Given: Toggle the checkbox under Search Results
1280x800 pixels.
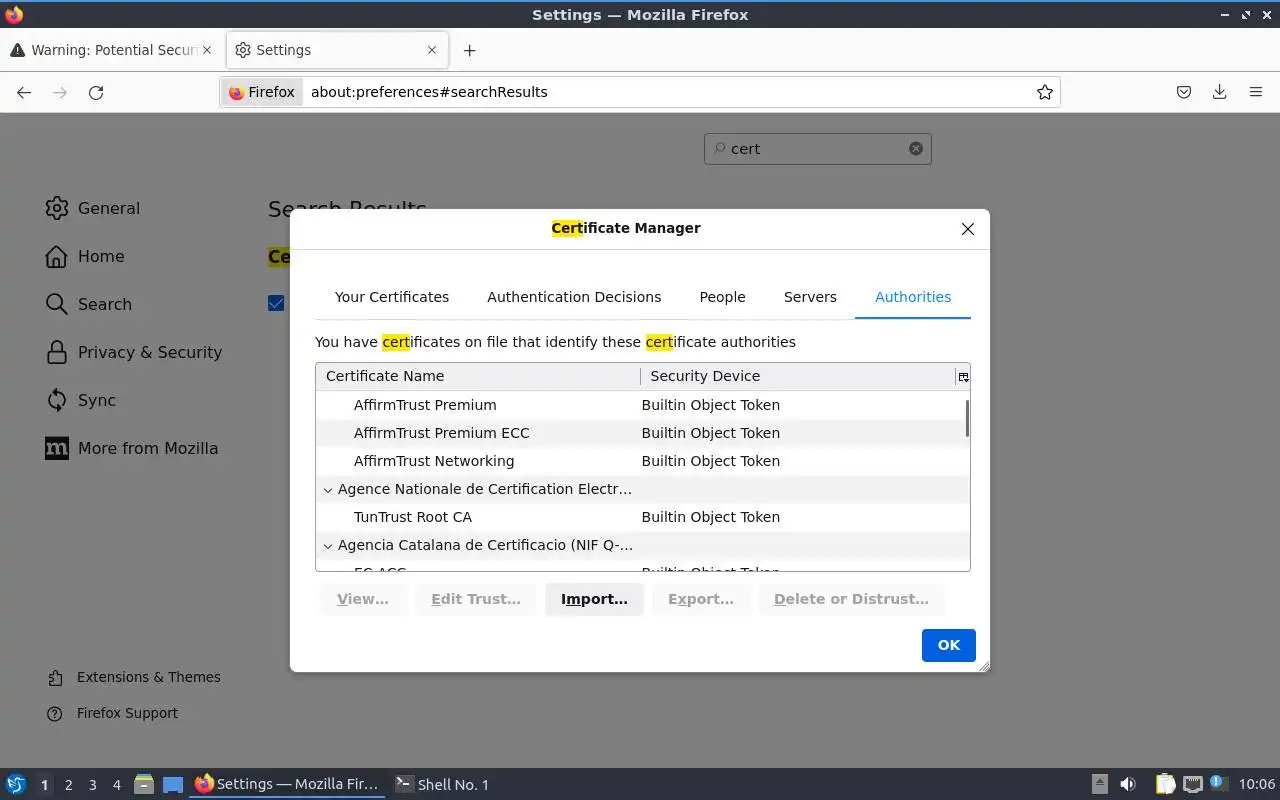Looking at the screenshot, I should [276, 303].
